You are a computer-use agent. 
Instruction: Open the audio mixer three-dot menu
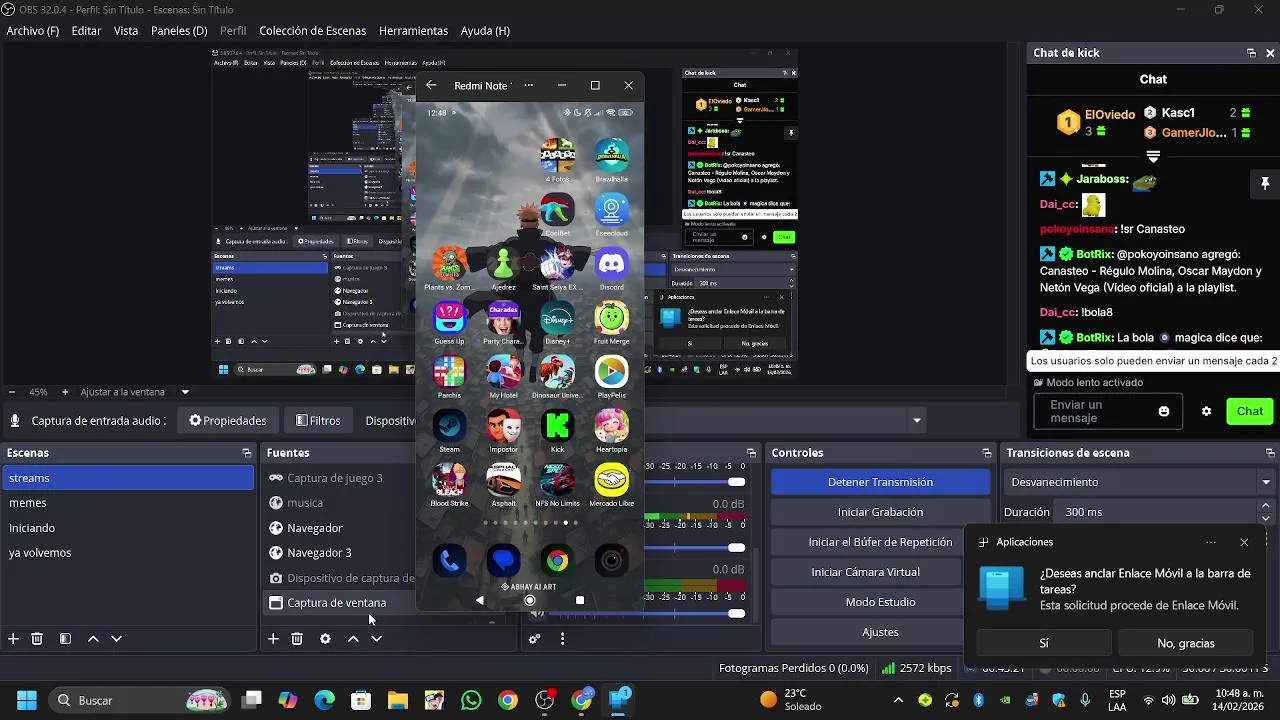[562, 639]
